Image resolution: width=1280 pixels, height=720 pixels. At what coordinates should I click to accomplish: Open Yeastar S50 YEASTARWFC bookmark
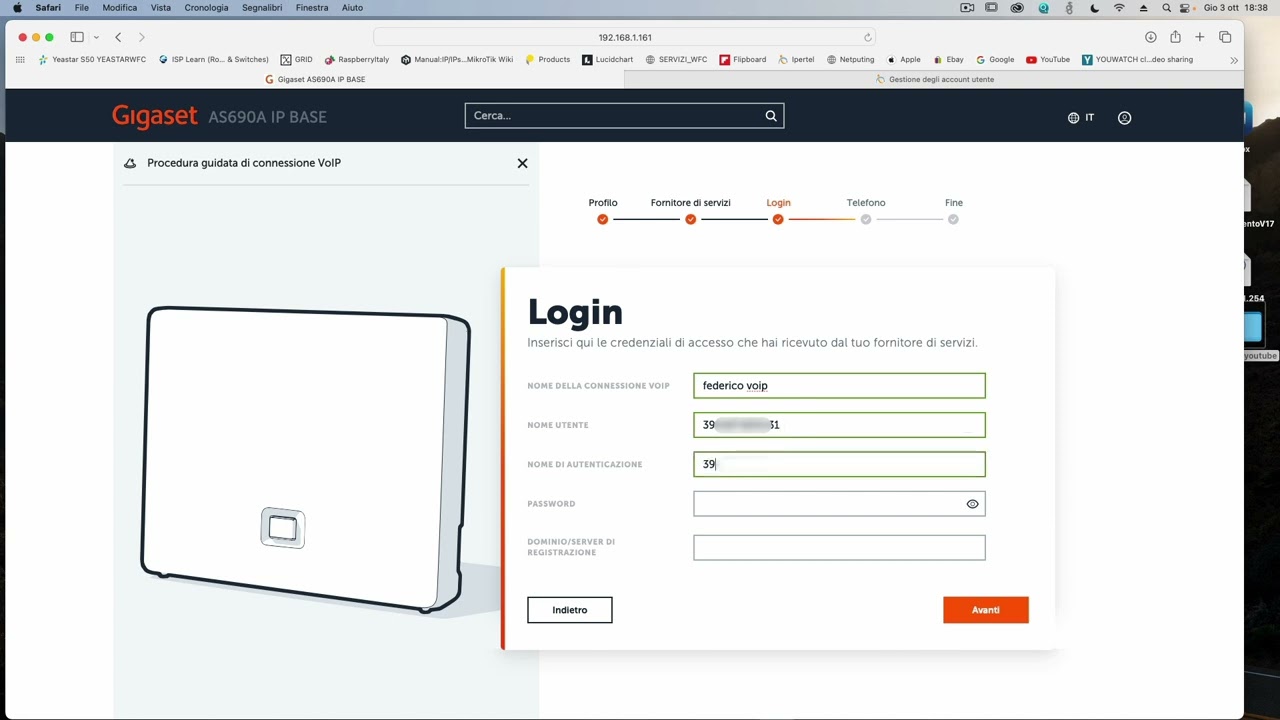point(92,60)
